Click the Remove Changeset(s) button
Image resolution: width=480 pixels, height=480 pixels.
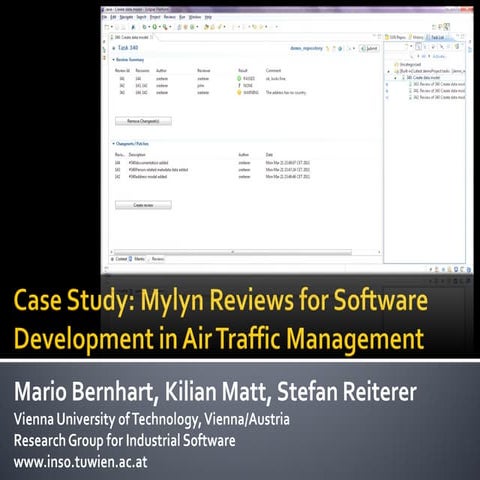point(143,121)
